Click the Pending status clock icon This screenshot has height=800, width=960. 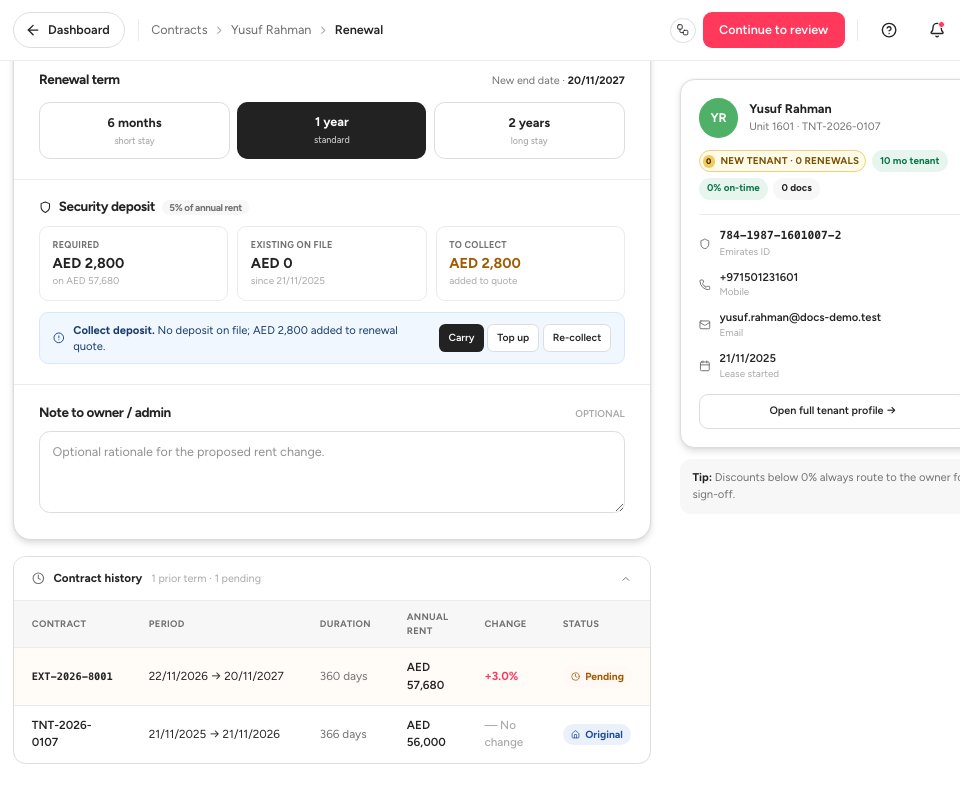[576, 677]
